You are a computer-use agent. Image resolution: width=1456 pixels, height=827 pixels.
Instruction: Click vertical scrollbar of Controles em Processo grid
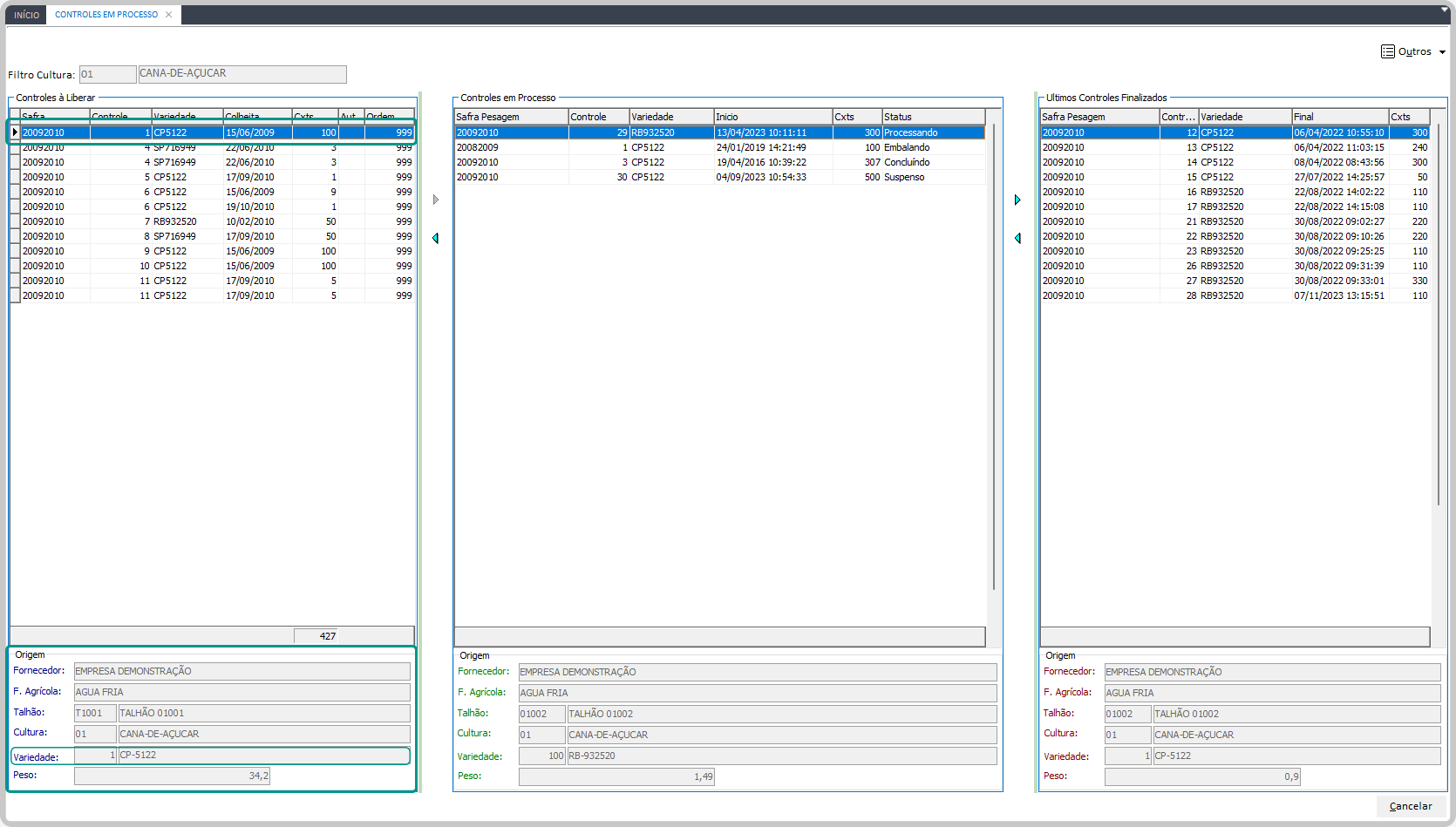pyautogui.click(x=993, y=357)
